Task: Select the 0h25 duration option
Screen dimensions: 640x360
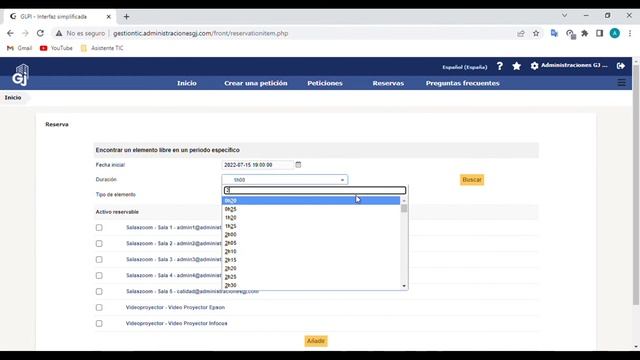Action: pos(311,209)
